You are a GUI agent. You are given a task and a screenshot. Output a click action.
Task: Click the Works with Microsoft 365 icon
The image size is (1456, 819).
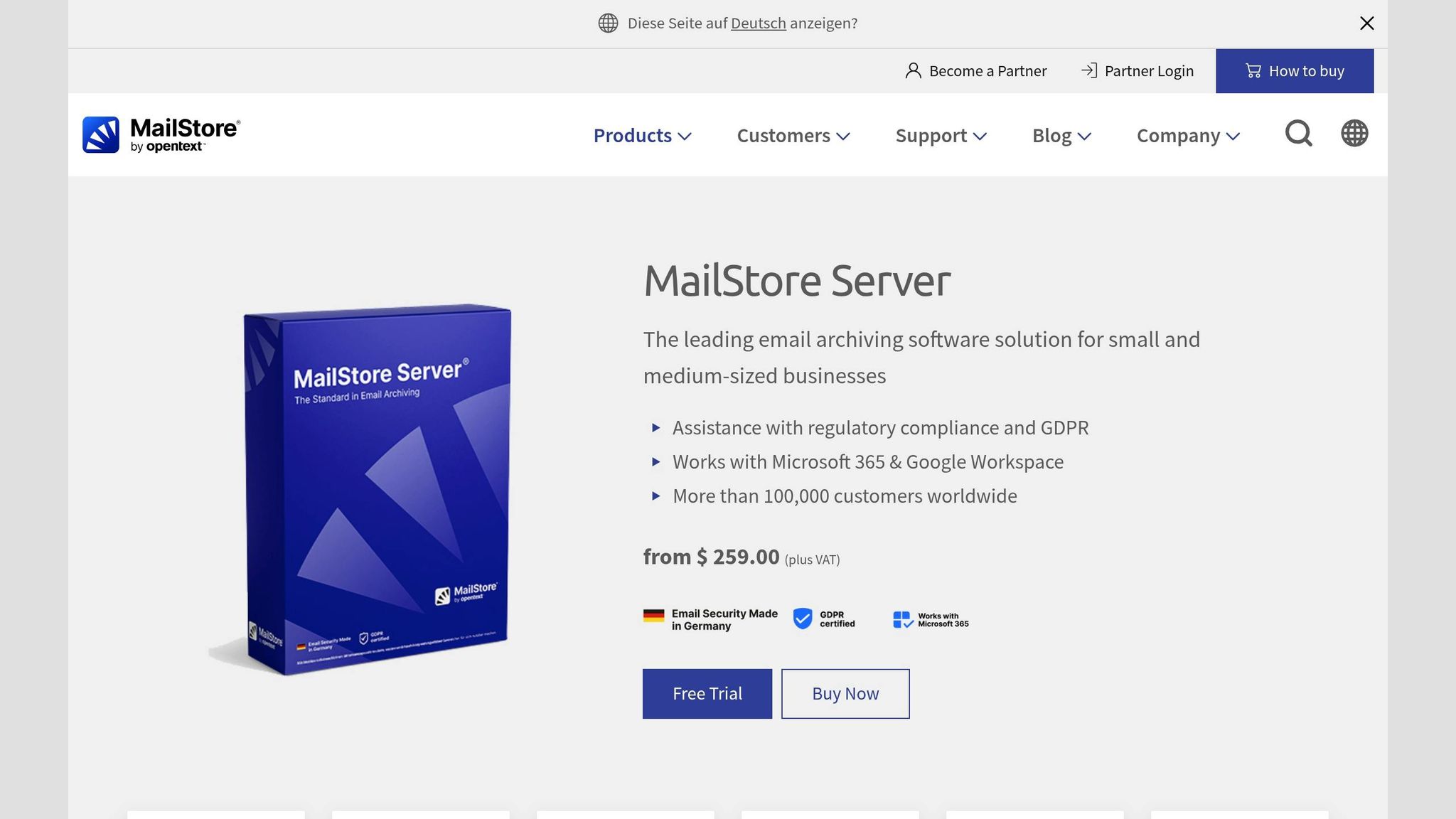pos(903,619)
